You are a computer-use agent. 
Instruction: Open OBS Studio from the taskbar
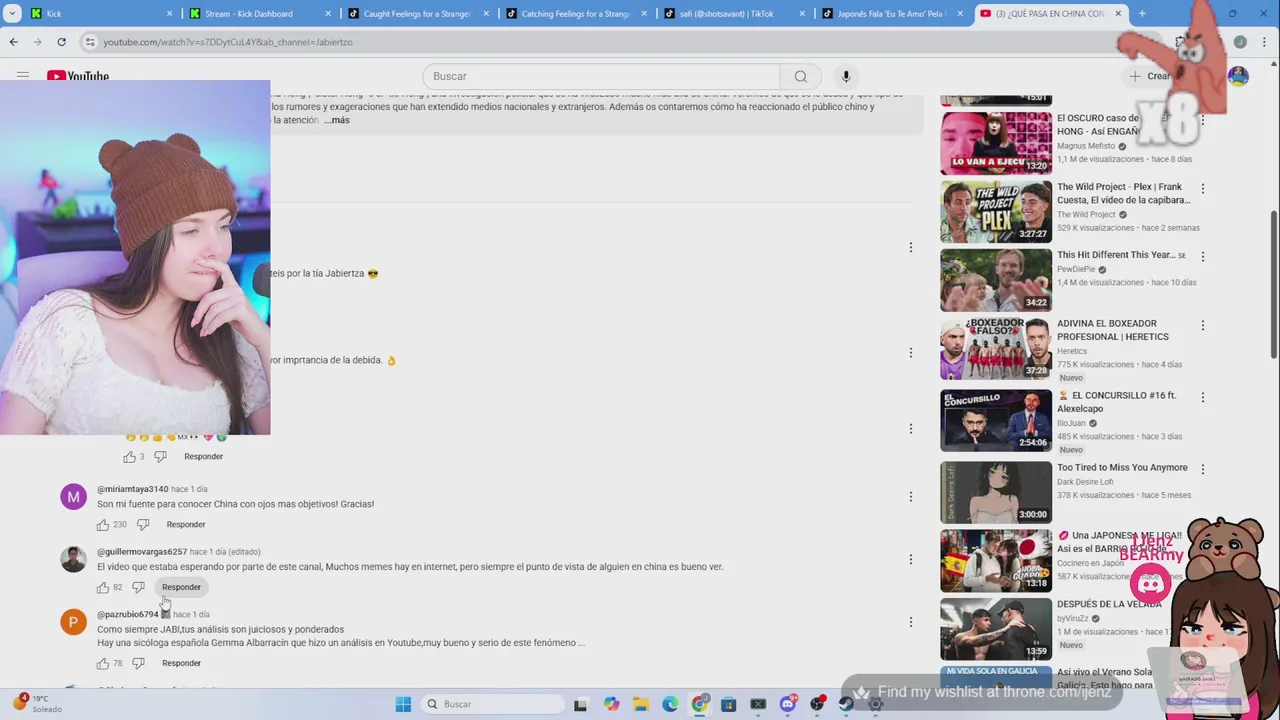tap(817, 704)
